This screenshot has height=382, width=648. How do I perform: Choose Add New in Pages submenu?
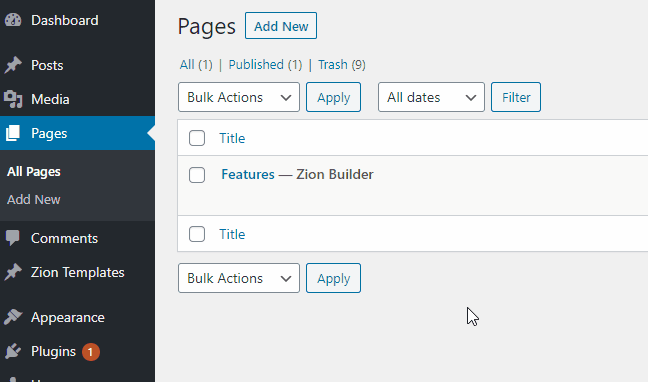pyautogui.click(x=33, y=199)
